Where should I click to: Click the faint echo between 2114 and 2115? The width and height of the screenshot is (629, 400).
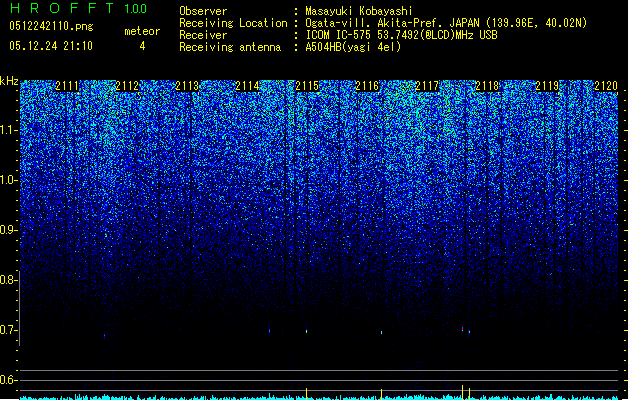point(270,331)
